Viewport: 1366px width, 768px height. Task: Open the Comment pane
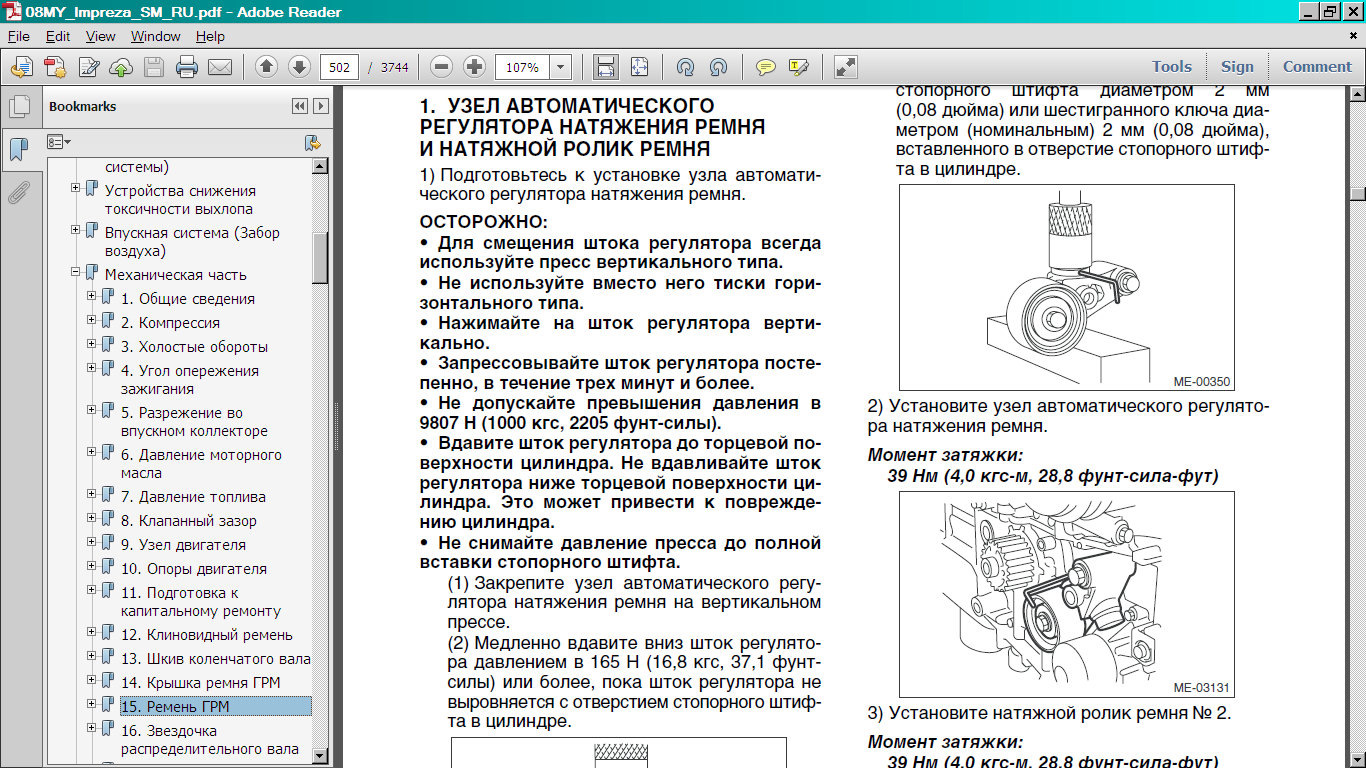tap(1316, 67)
